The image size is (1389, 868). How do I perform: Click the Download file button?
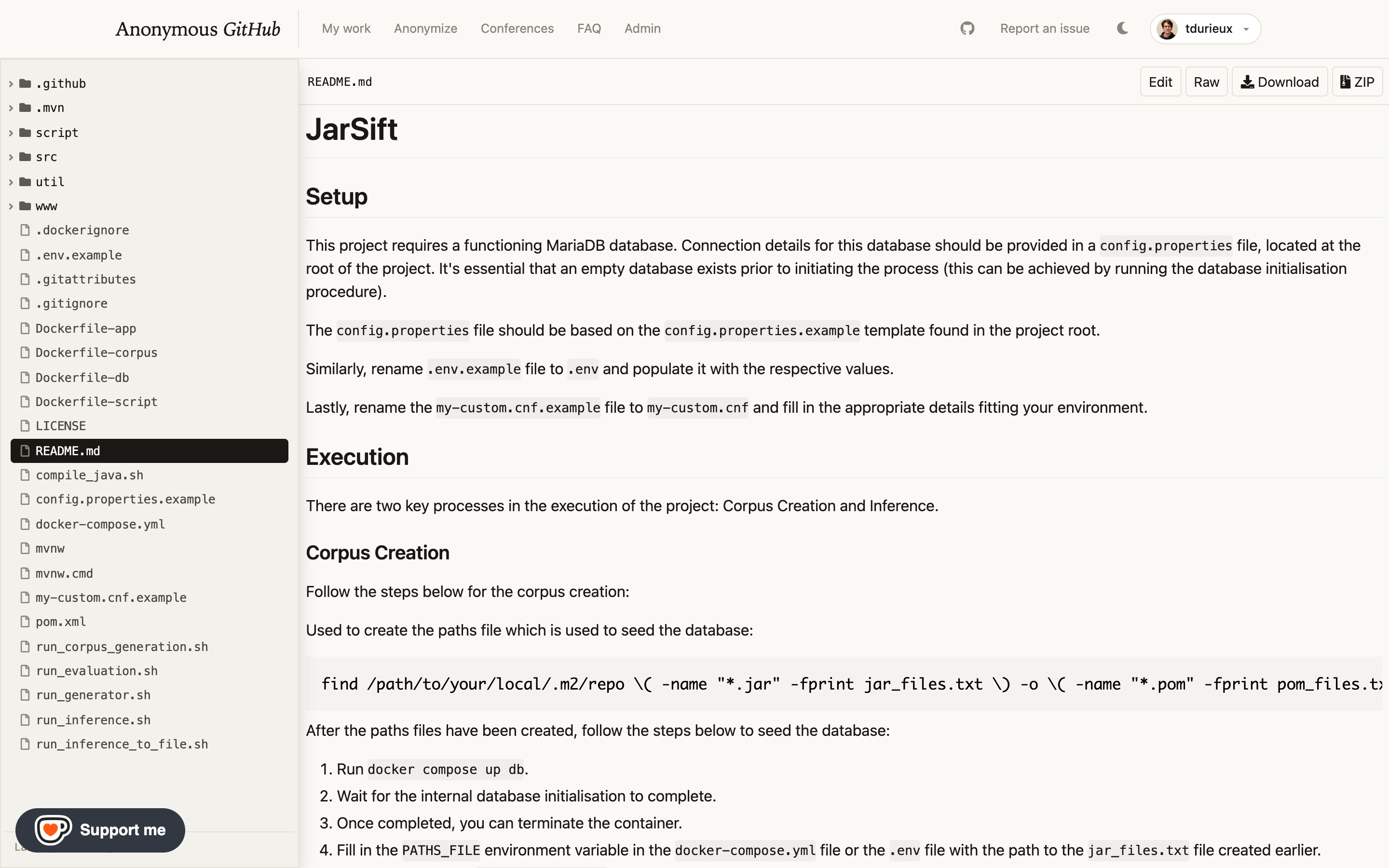pyautogui.click(x=1280, y=82)
